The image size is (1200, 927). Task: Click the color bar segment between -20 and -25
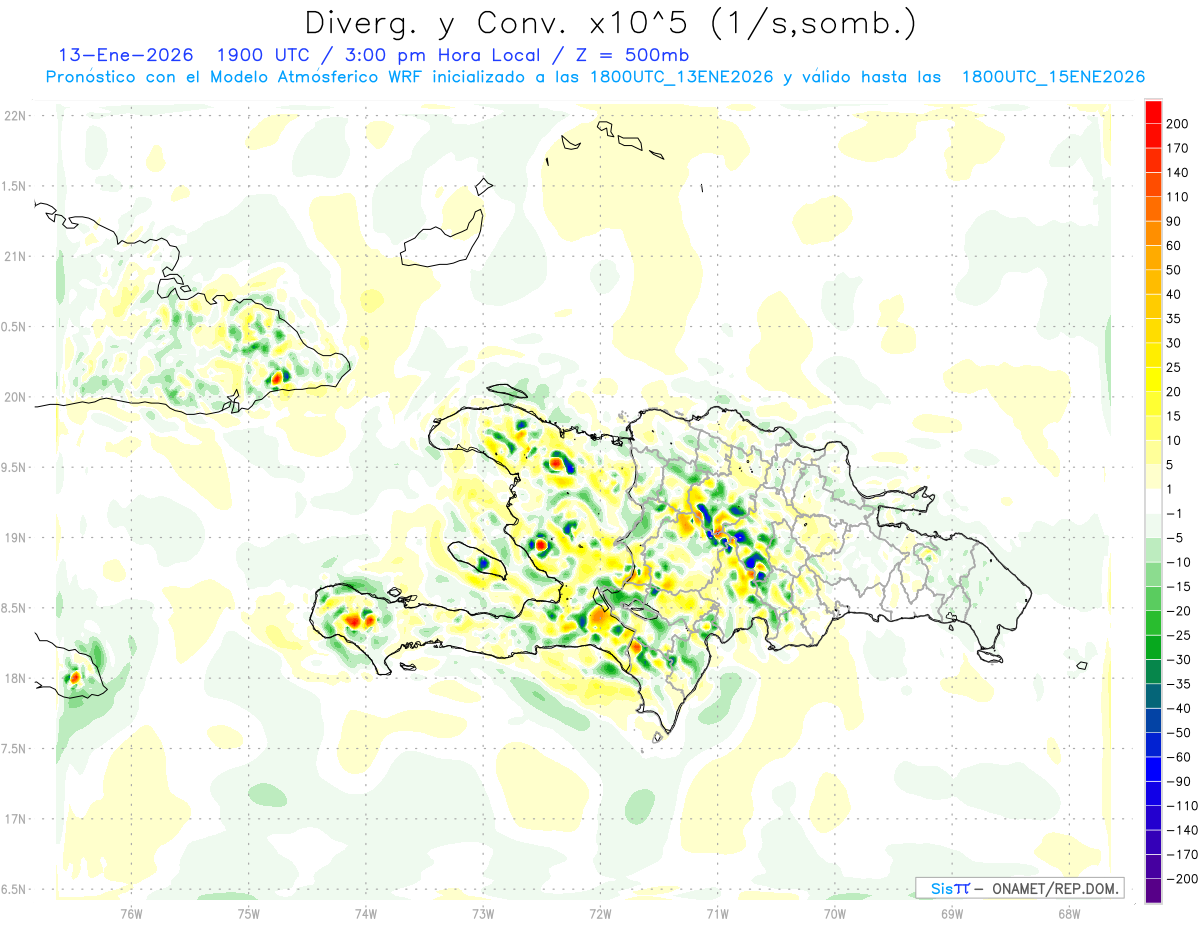1153,623
